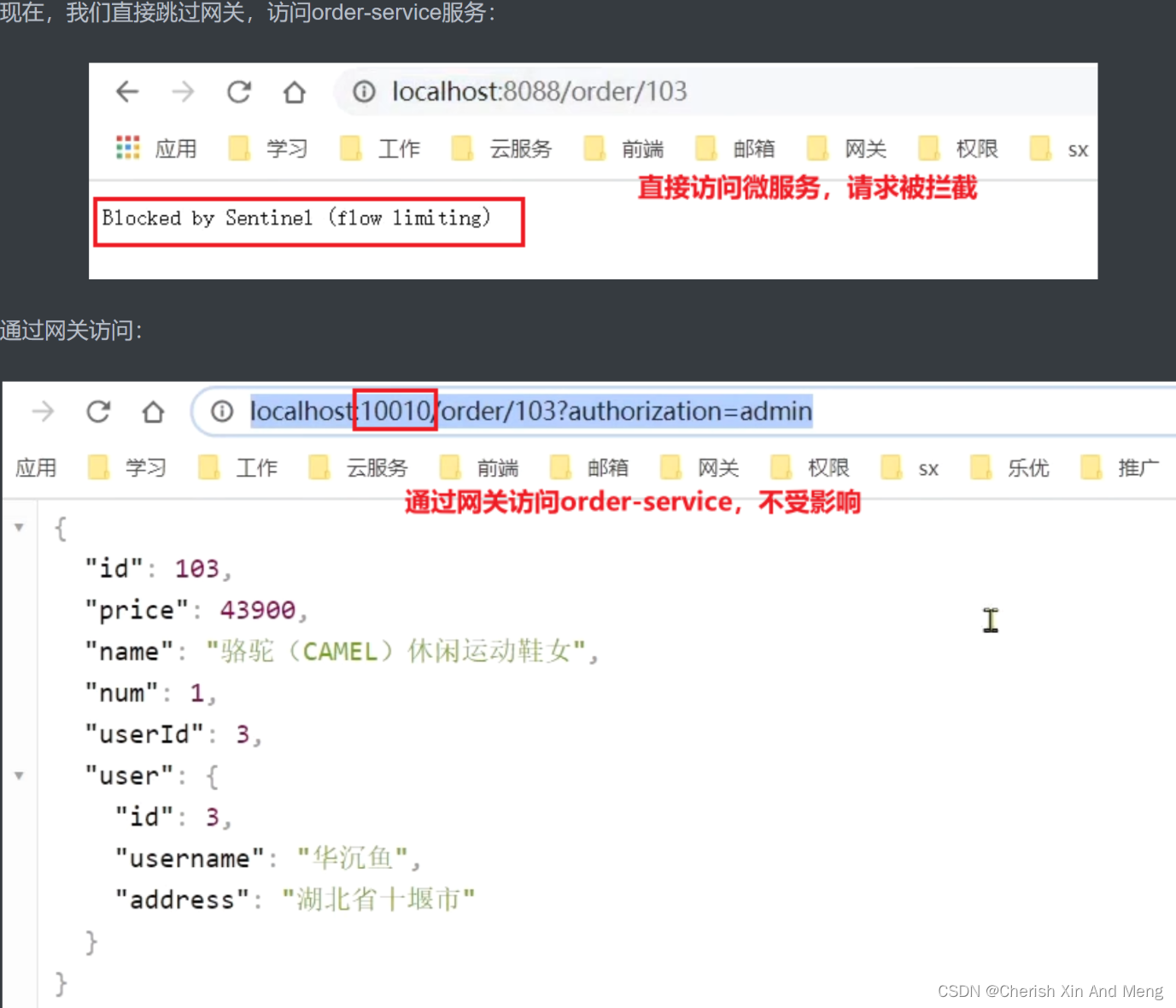Image resolution: width=1176 pixels, height=1008 pixels.
Task: Open 网关 bookmark folder in the lower browser
Action: (x=700, y=467)
